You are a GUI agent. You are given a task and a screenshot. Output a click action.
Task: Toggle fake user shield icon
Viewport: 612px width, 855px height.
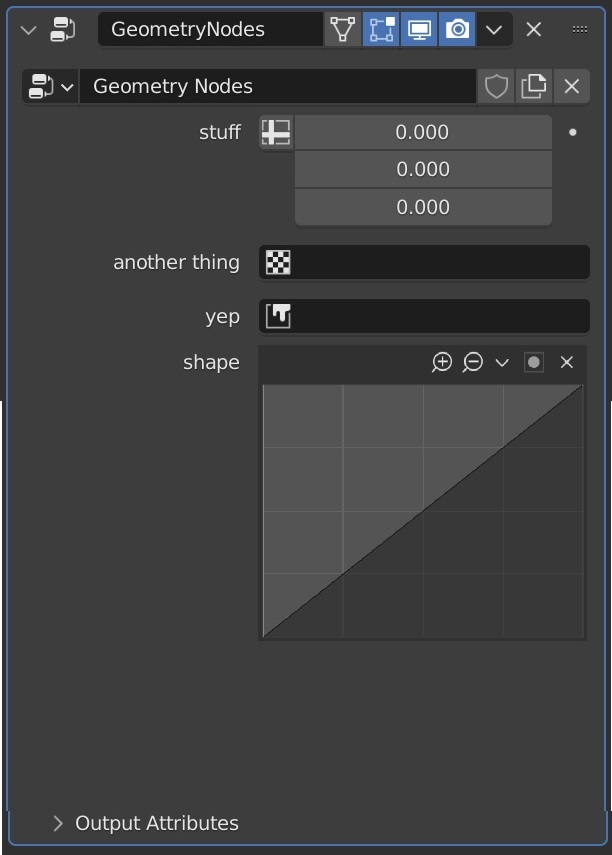(x=496, y=86)
